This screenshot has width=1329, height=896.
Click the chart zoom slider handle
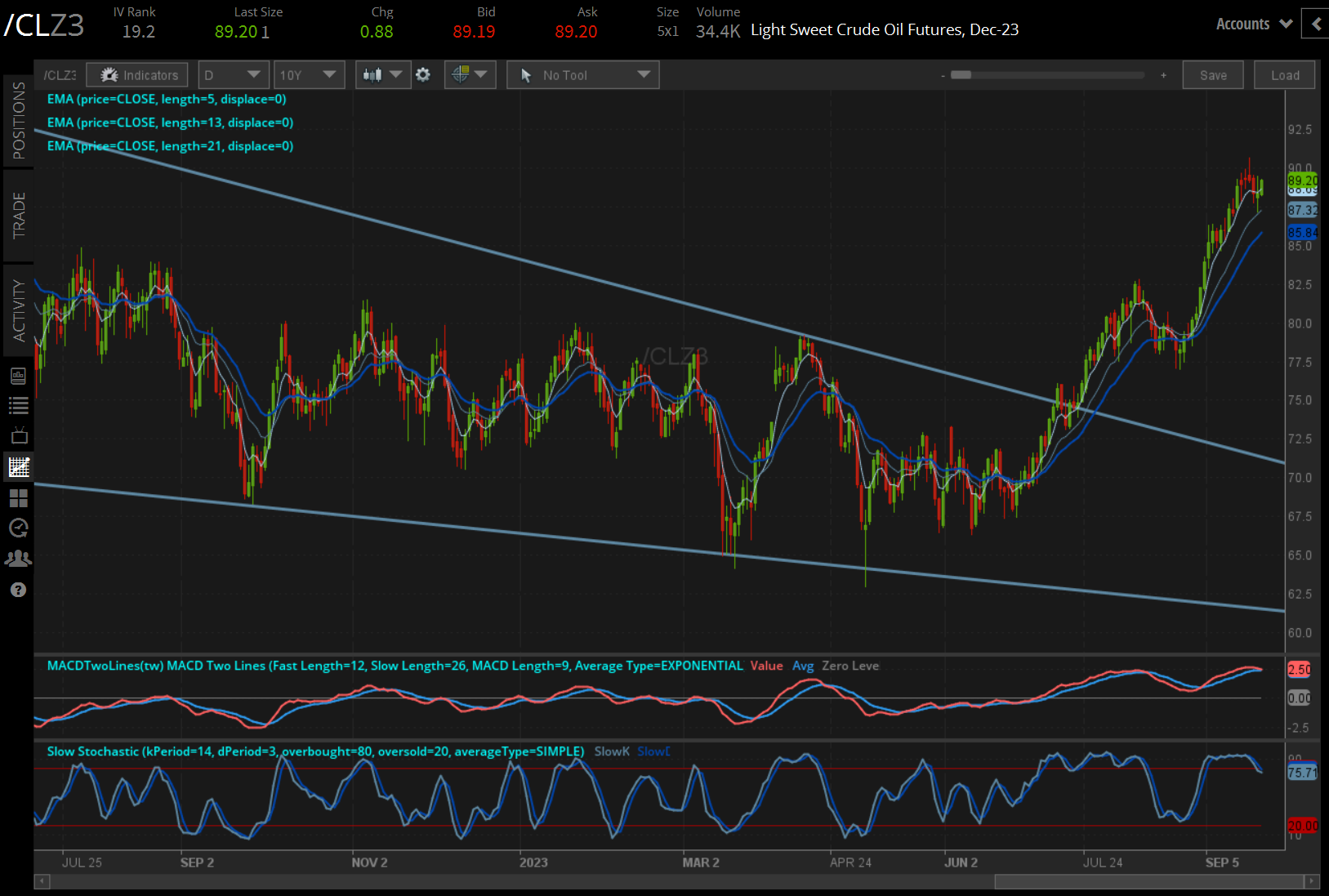pos(961,75)
